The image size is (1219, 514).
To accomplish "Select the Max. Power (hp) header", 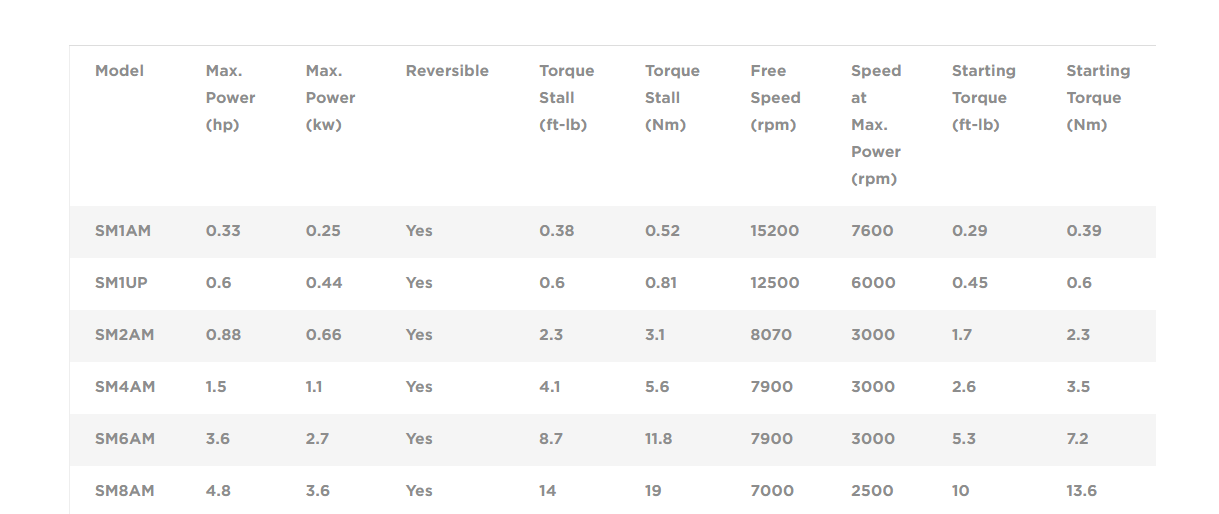I will [230, 98].
